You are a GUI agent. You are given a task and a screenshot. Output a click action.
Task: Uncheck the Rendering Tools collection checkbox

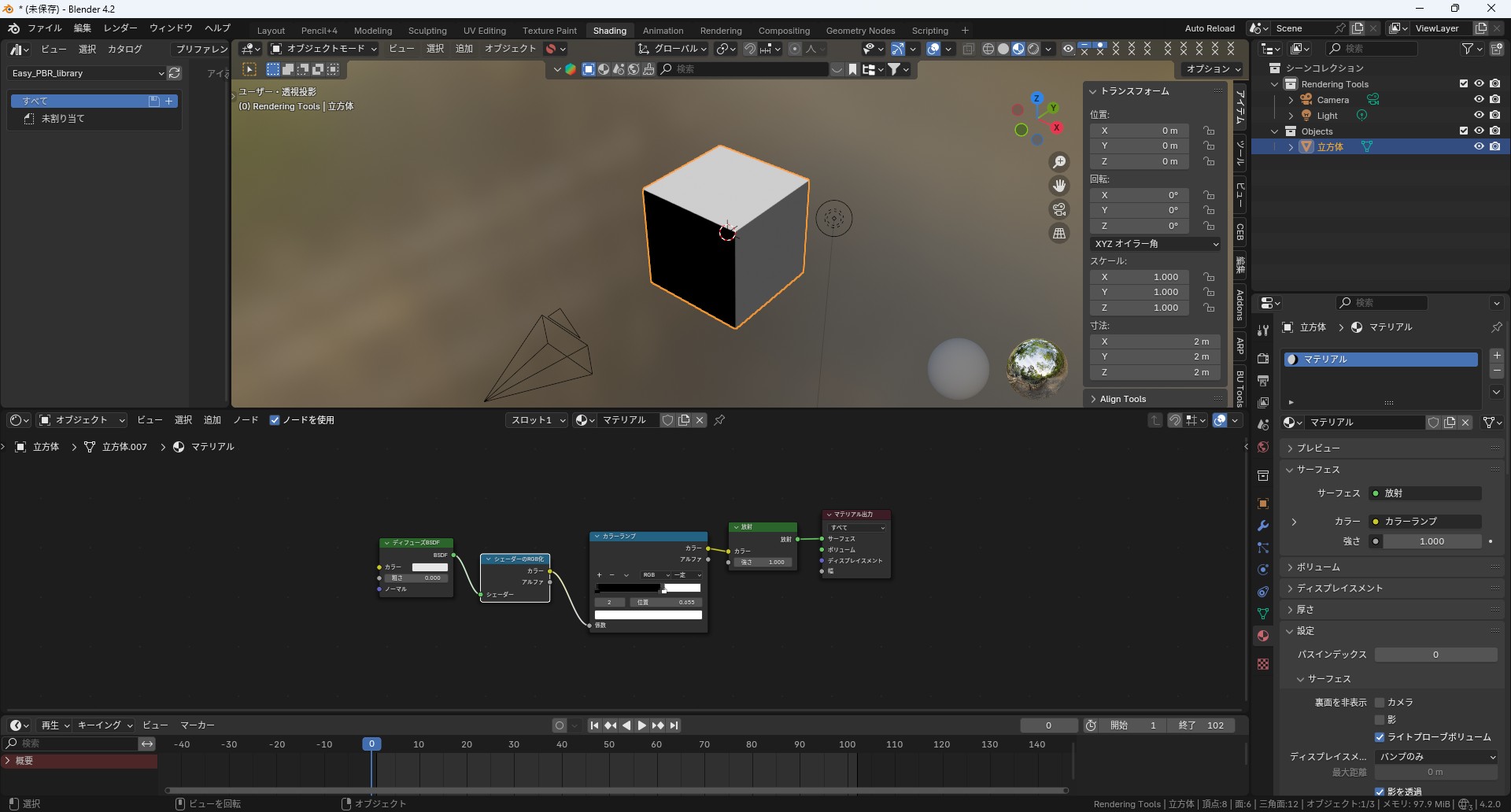coord(1464,84)
